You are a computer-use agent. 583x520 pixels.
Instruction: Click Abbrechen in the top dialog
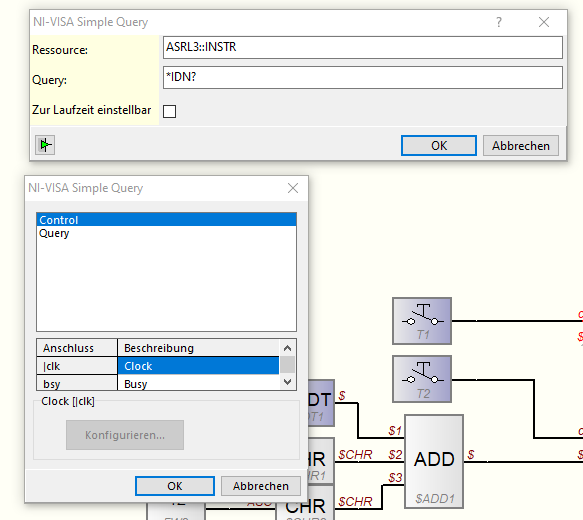pyautogui.click(x=521, y=145)
